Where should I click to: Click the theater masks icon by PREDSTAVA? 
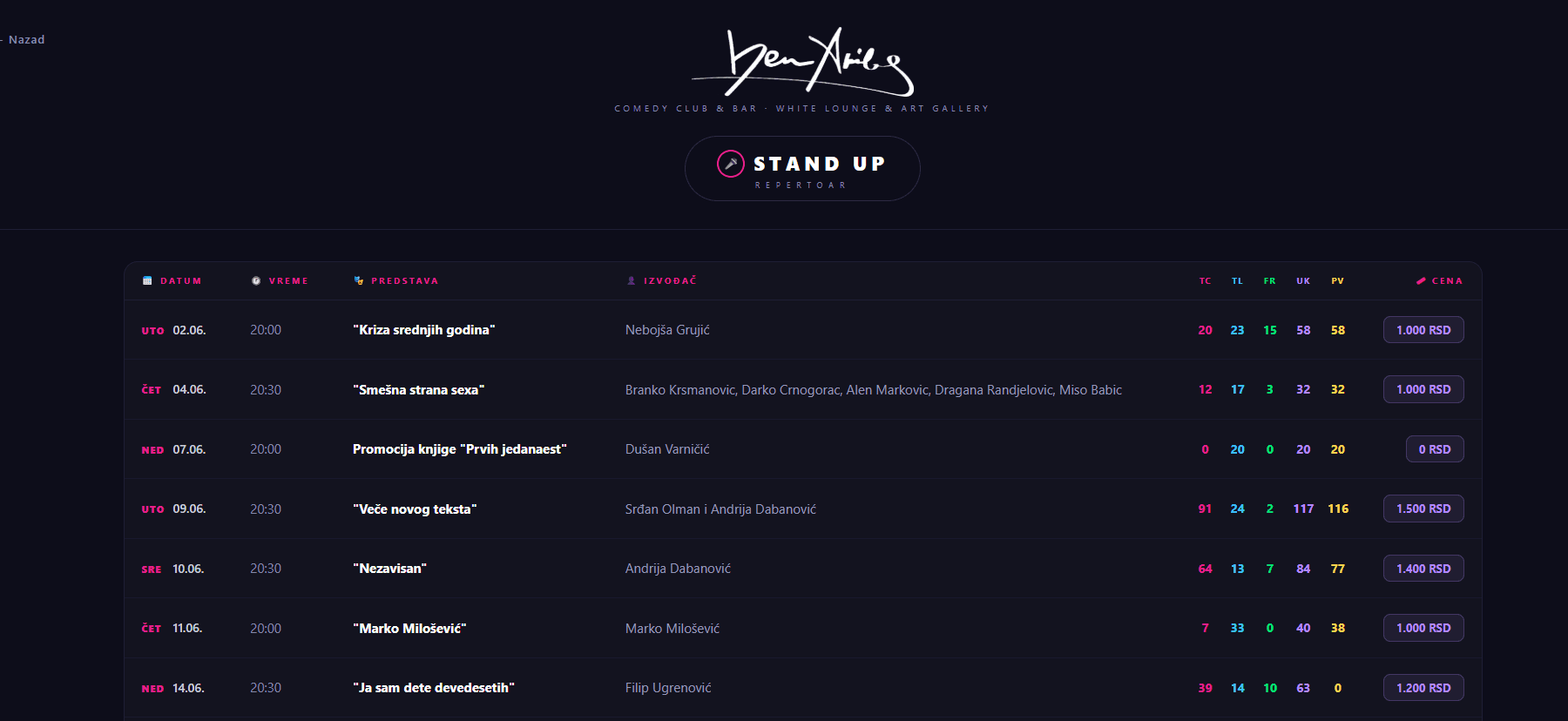(x=359, y=280)
